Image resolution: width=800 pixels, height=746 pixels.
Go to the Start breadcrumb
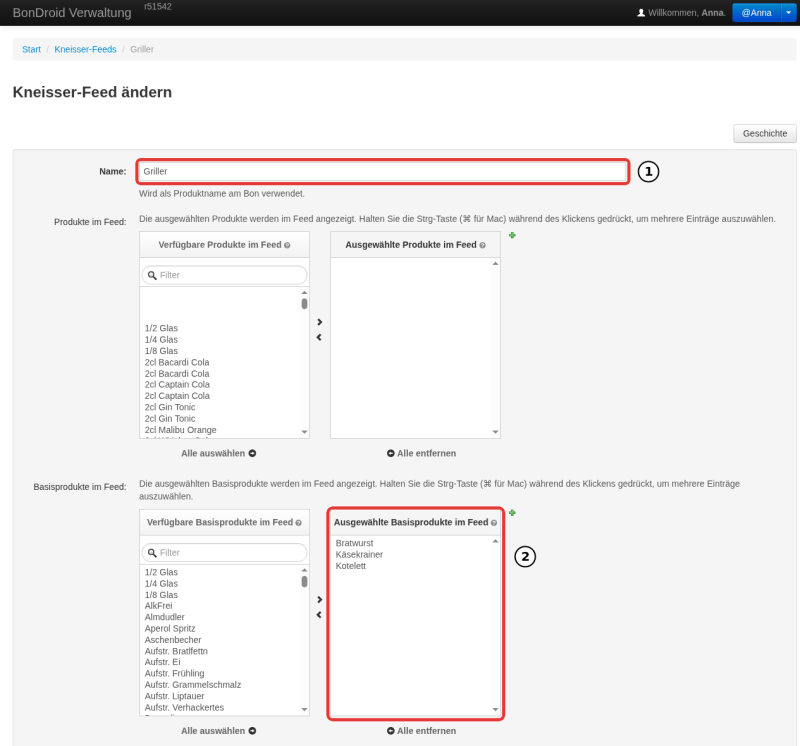[31, 49]
